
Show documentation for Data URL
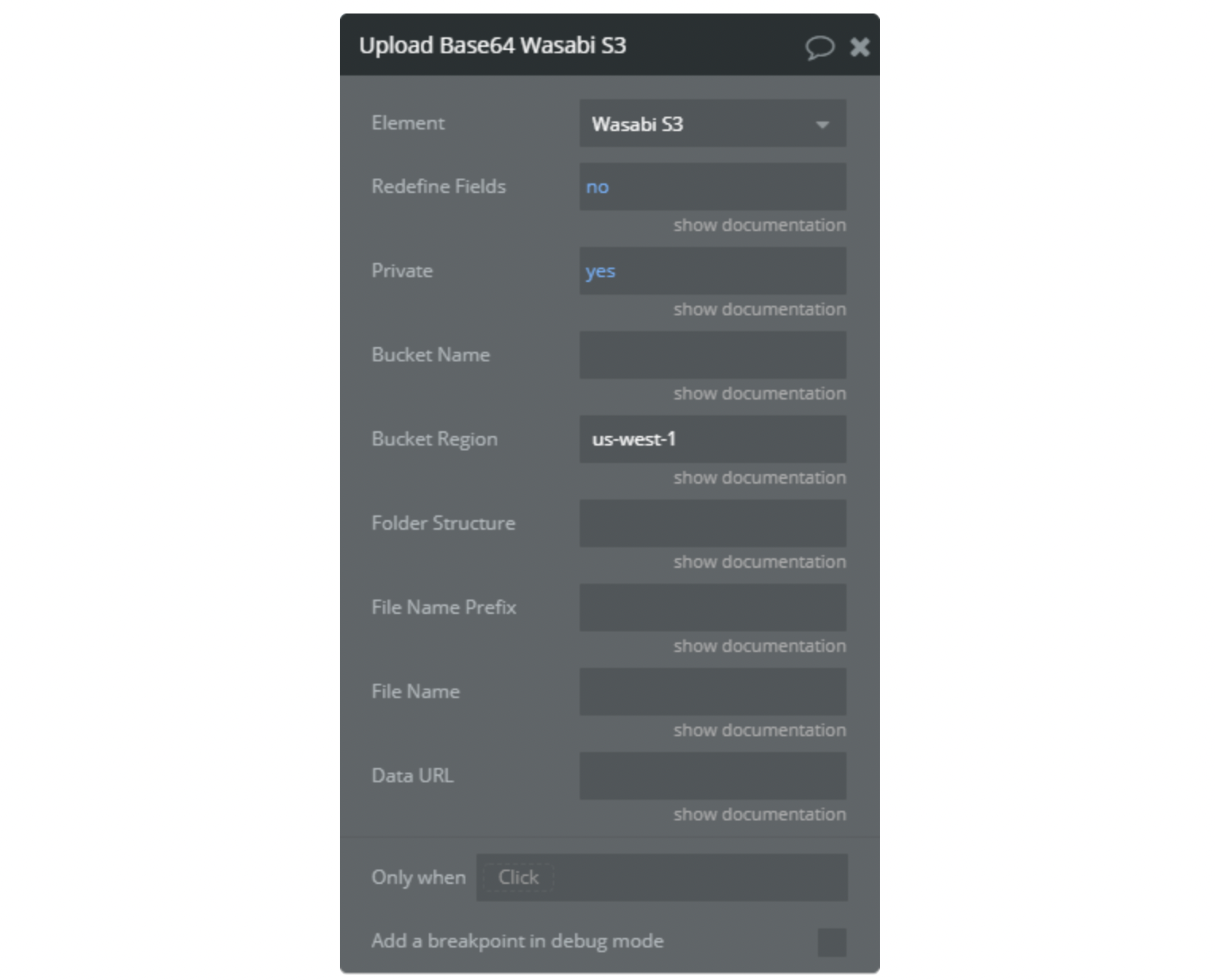pos(759,815)
